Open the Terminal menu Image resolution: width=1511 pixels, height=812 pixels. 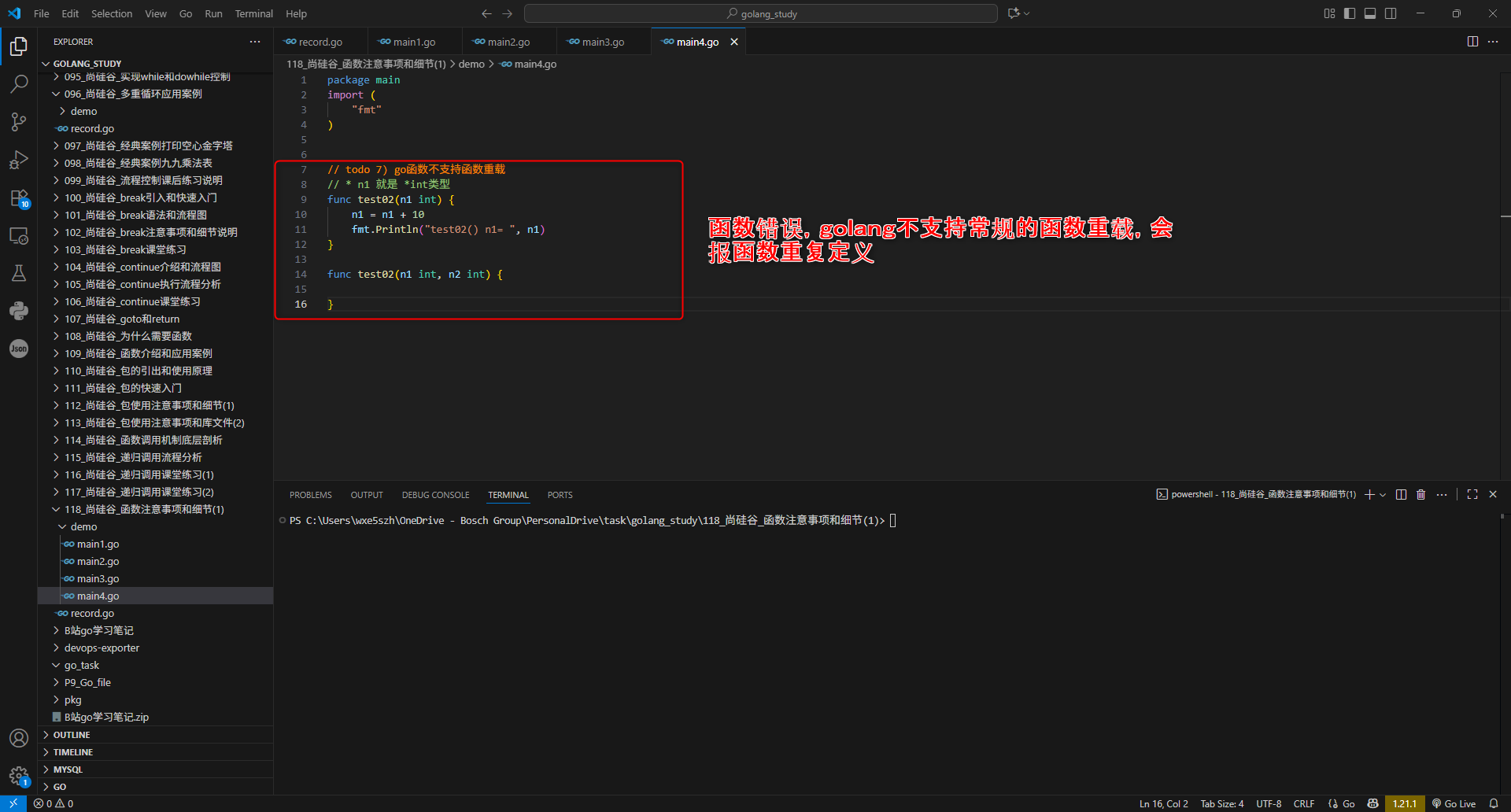pyautogui.click(x=253, y=13)
